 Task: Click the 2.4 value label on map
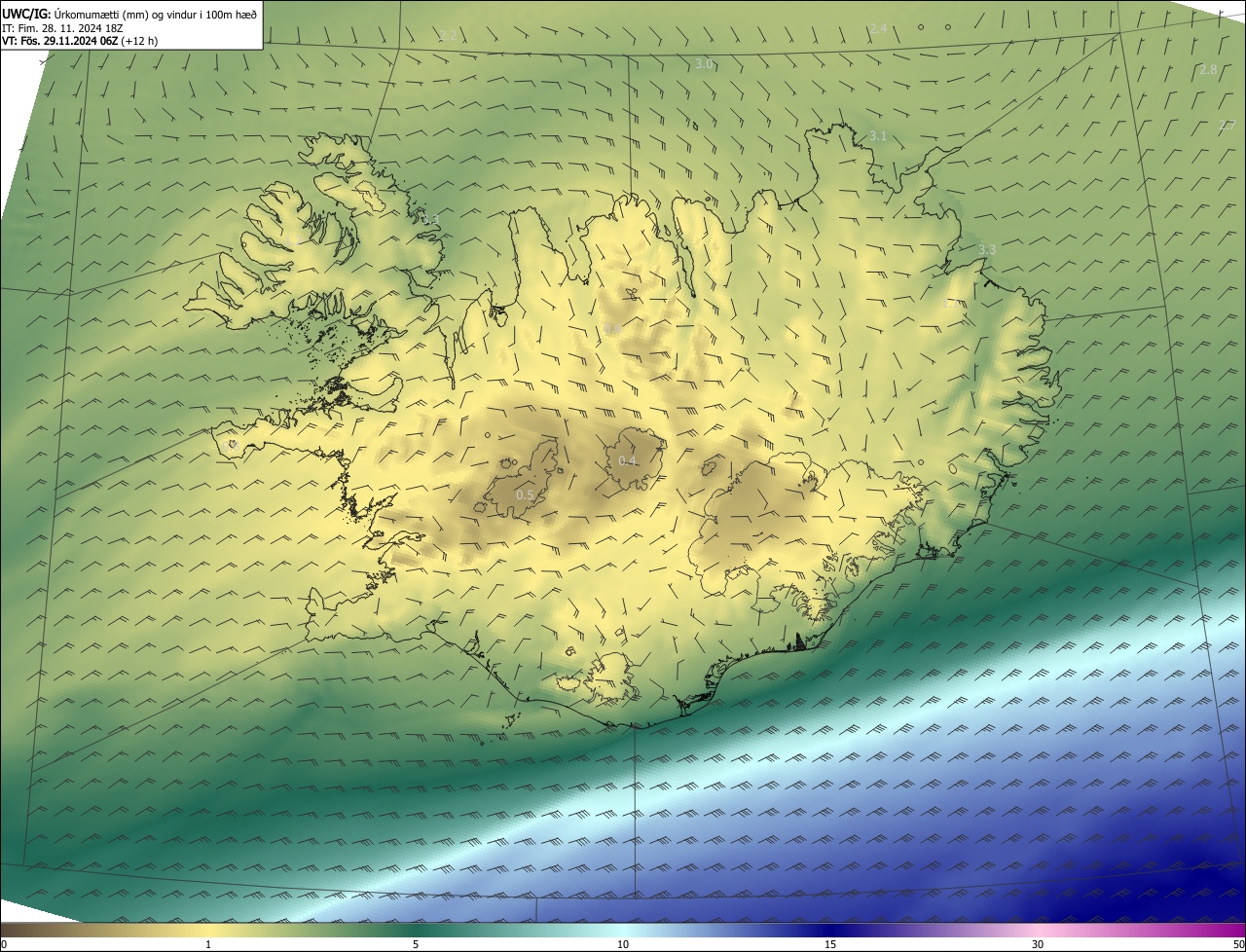pyautogui.click(x=878, y=29)
